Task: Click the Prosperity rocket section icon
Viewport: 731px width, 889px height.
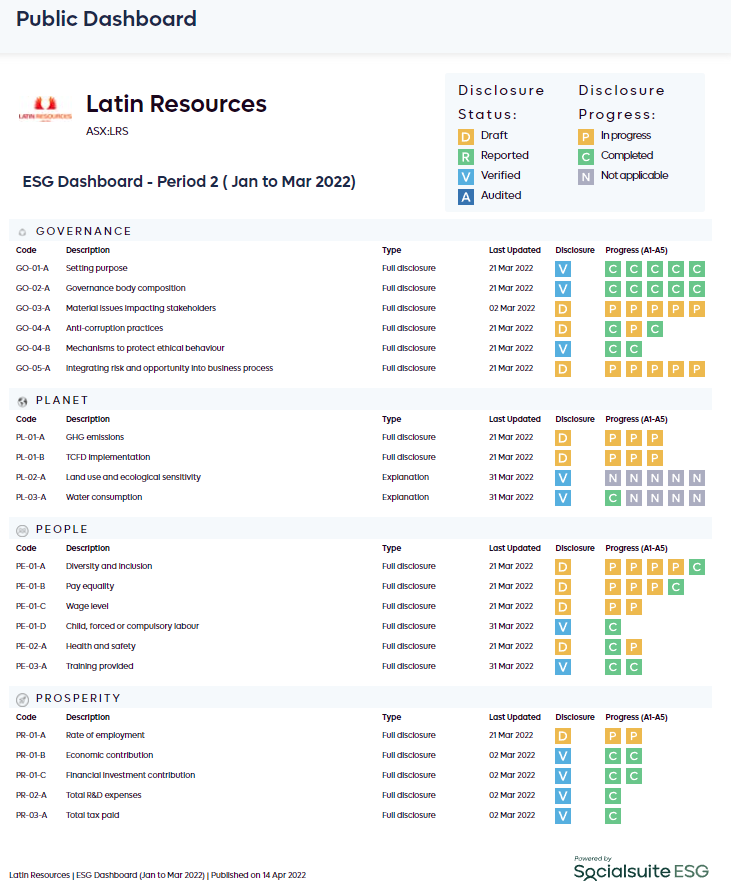Action: click(23, 699)
